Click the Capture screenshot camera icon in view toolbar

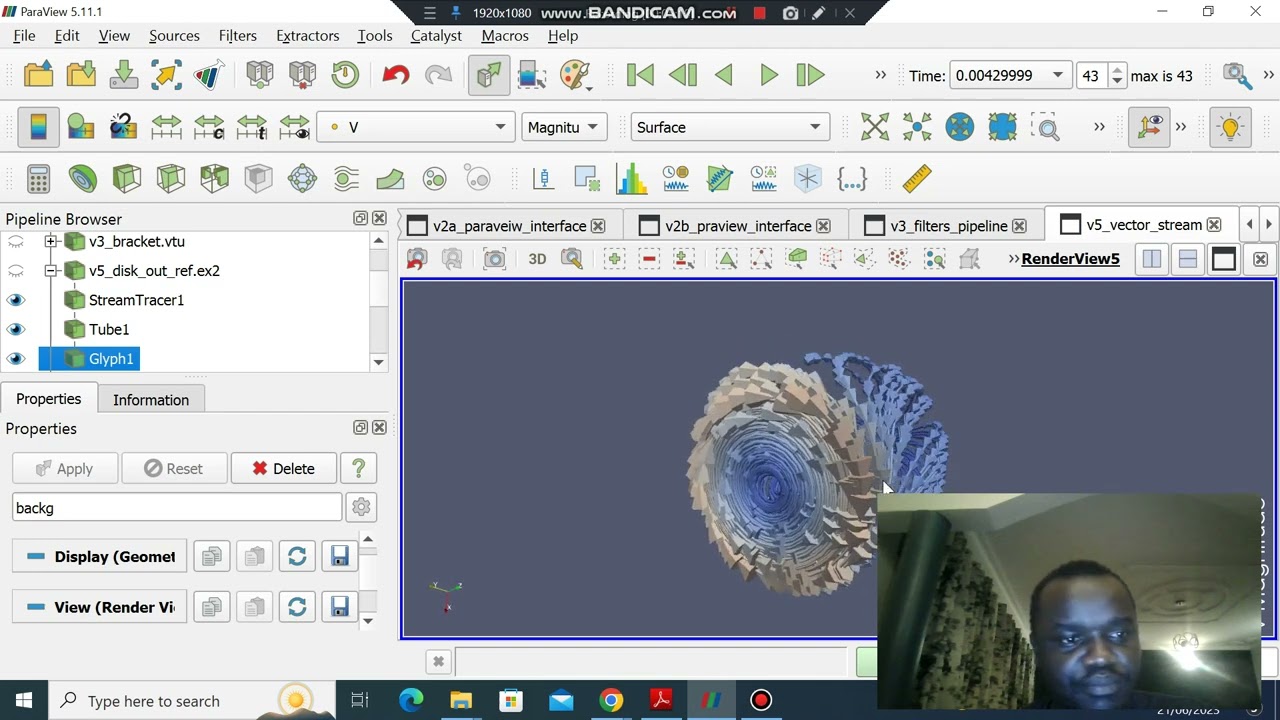click(x=494, y=259)
